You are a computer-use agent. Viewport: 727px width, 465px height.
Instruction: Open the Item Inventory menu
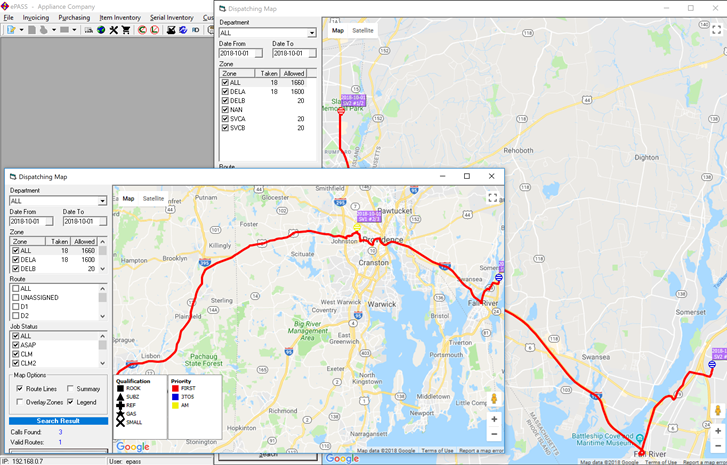click(120, 18)
